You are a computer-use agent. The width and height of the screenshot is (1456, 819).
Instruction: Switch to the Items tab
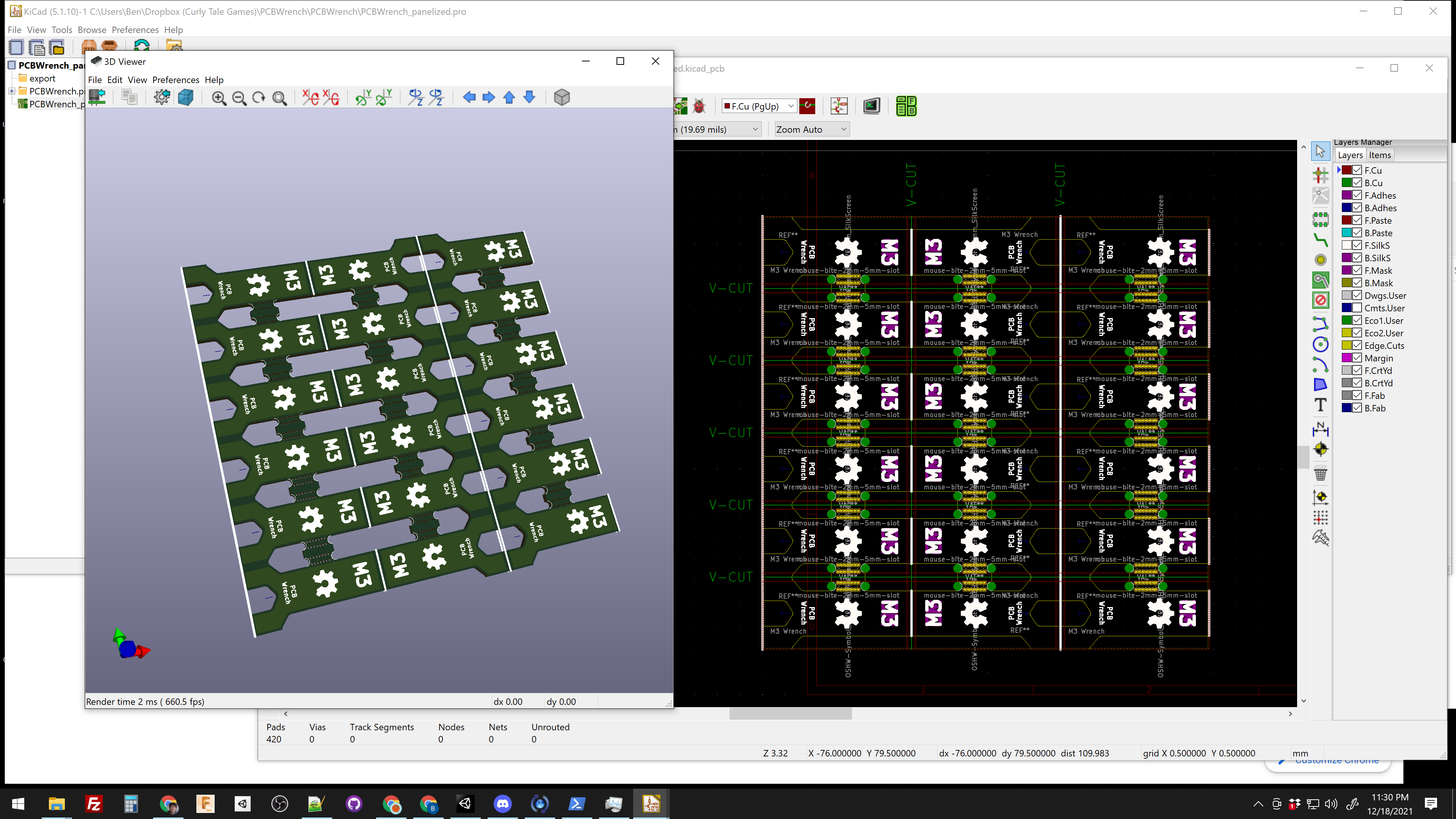tap(1379, 155)
